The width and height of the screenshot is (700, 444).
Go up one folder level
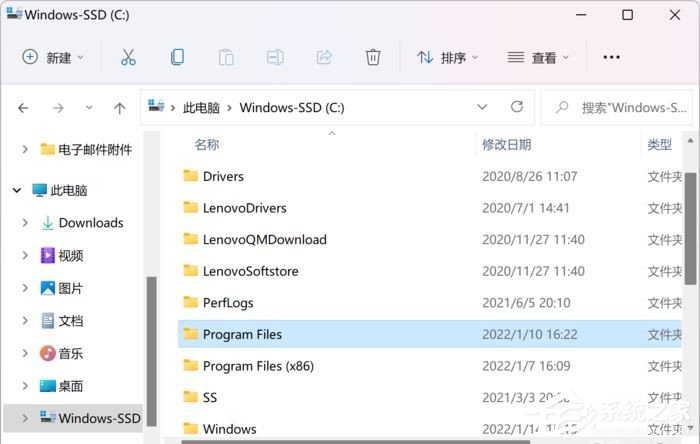[120, 108]
